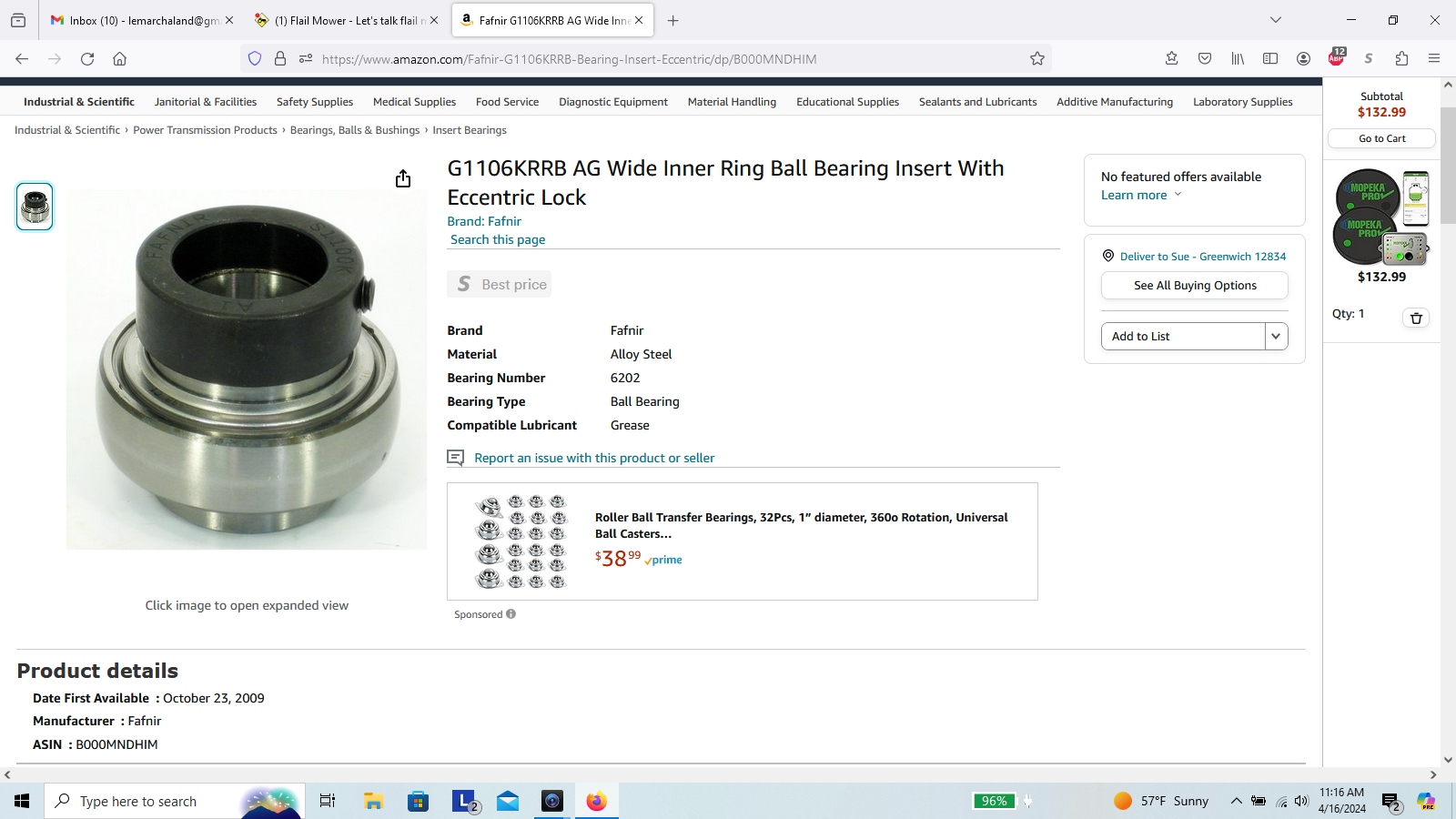Open Report an issue with this product link
Image resolution: width=1456 pixels, height=819 pixels.
[x=594, y=458]
